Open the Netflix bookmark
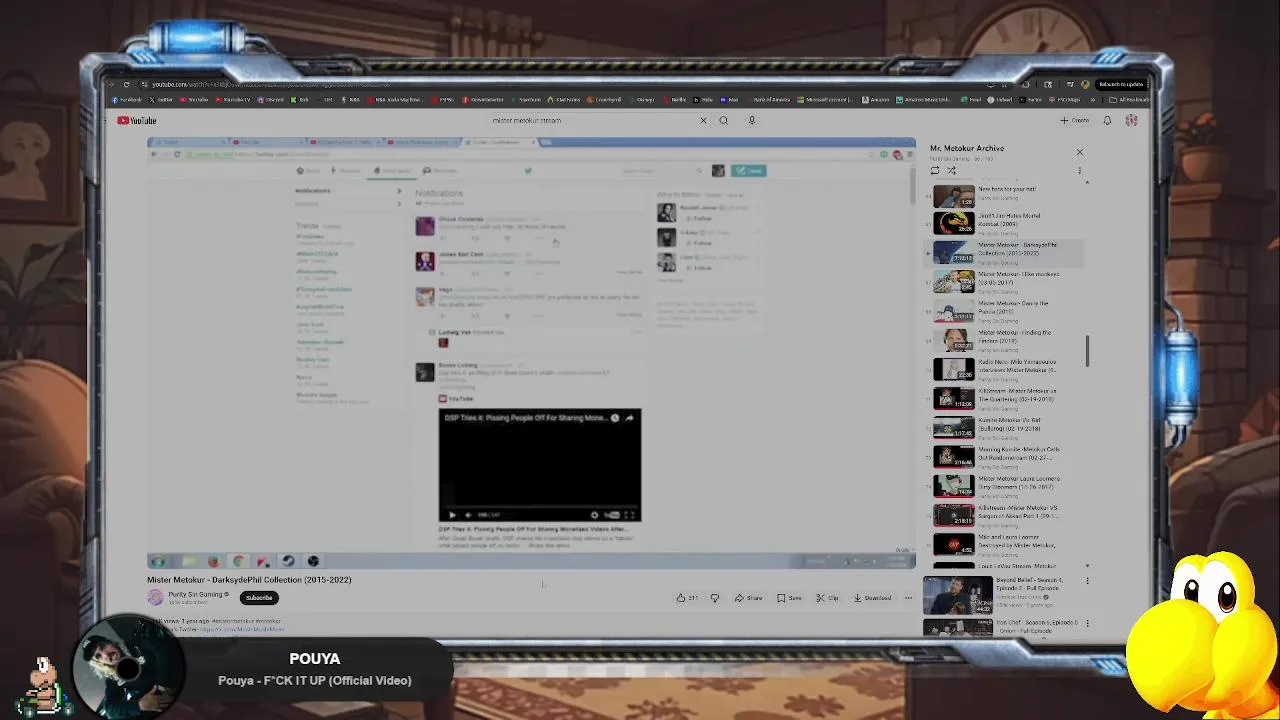Image resolution: width=1280 pixels, height=720 pixels. click(675, 100)
